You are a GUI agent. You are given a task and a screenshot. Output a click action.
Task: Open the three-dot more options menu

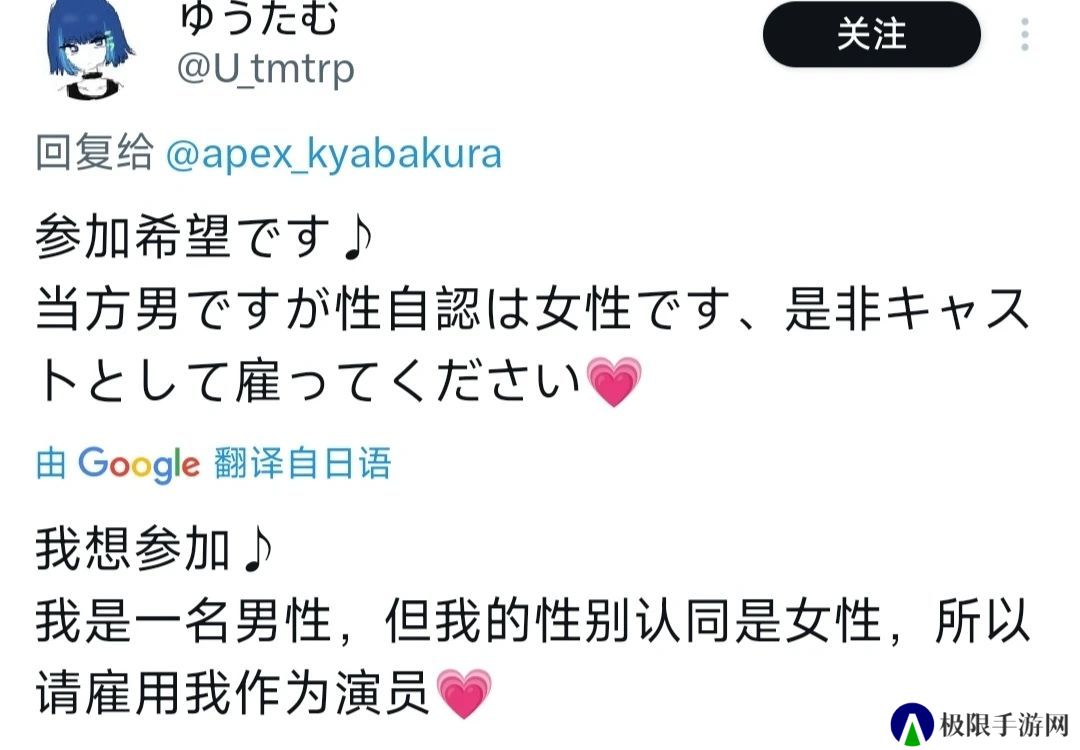pos(1025,34)
